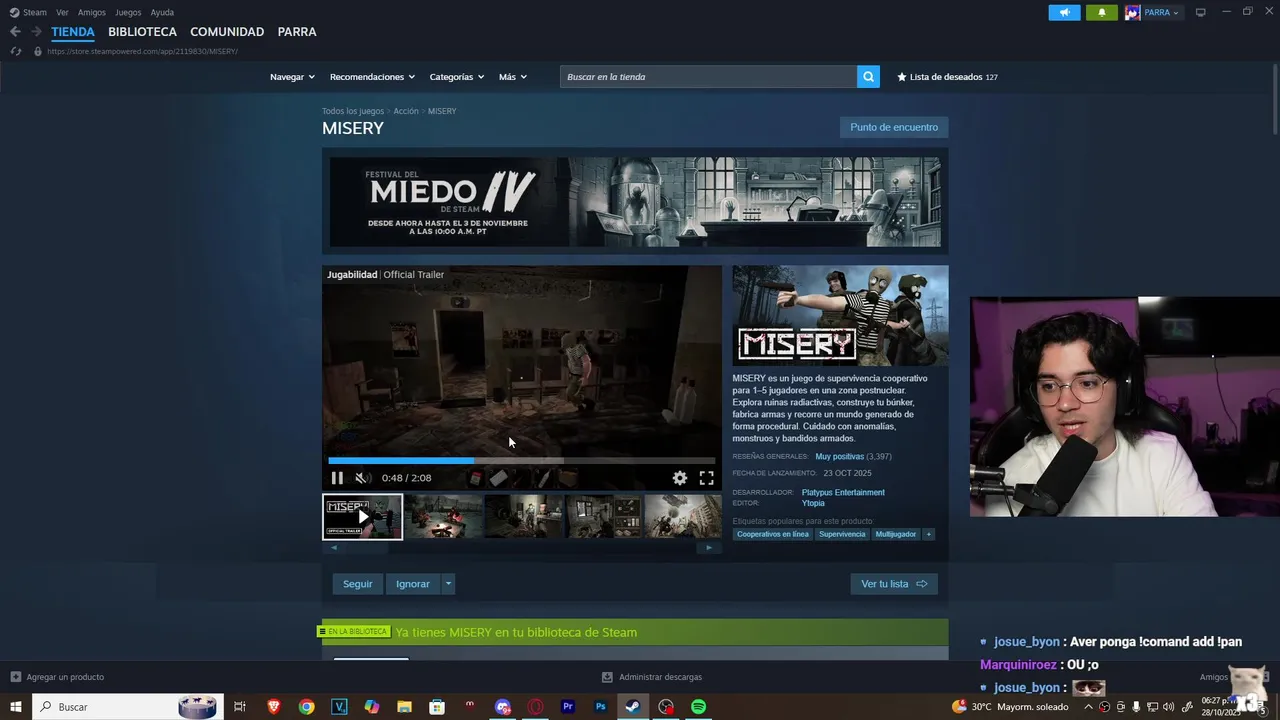This screenshot has height=720, width=1280.
Task: Click the Buscar en la tienda field
Action: click(x=708, y=77)
